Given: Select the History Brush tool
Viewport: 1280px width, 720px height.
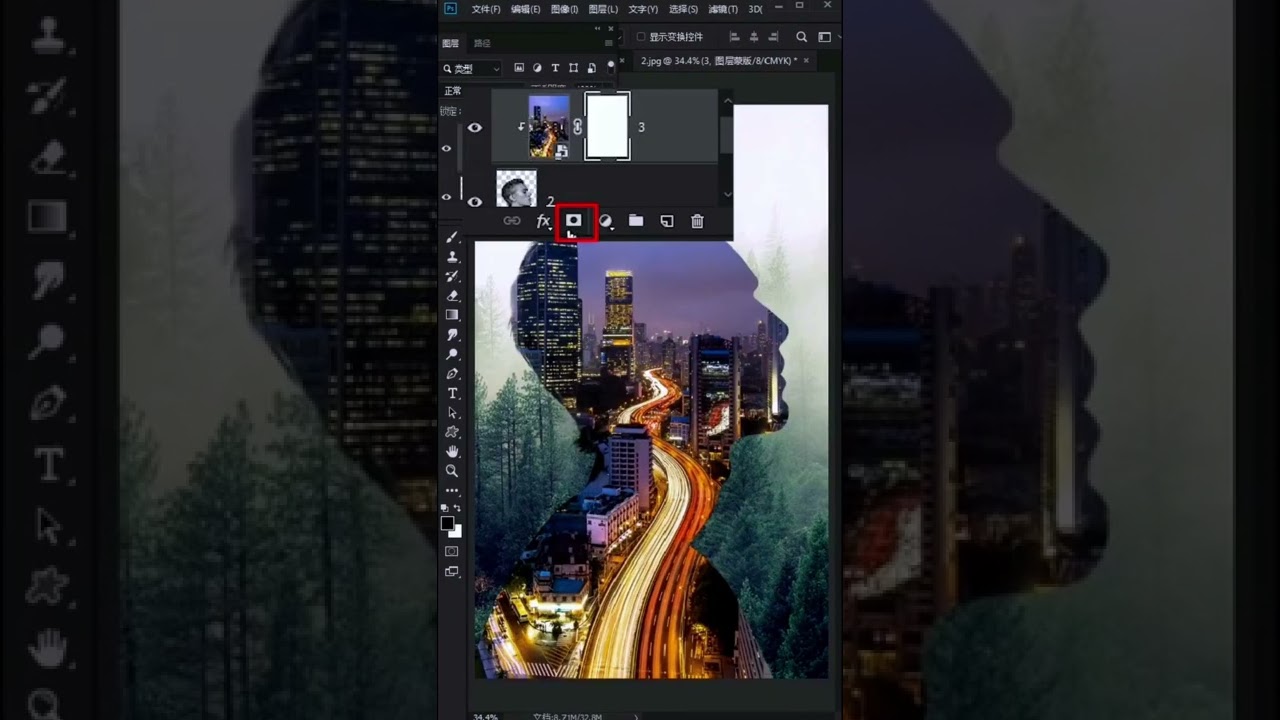Looking at the screenshot, I should coord(452,276).
